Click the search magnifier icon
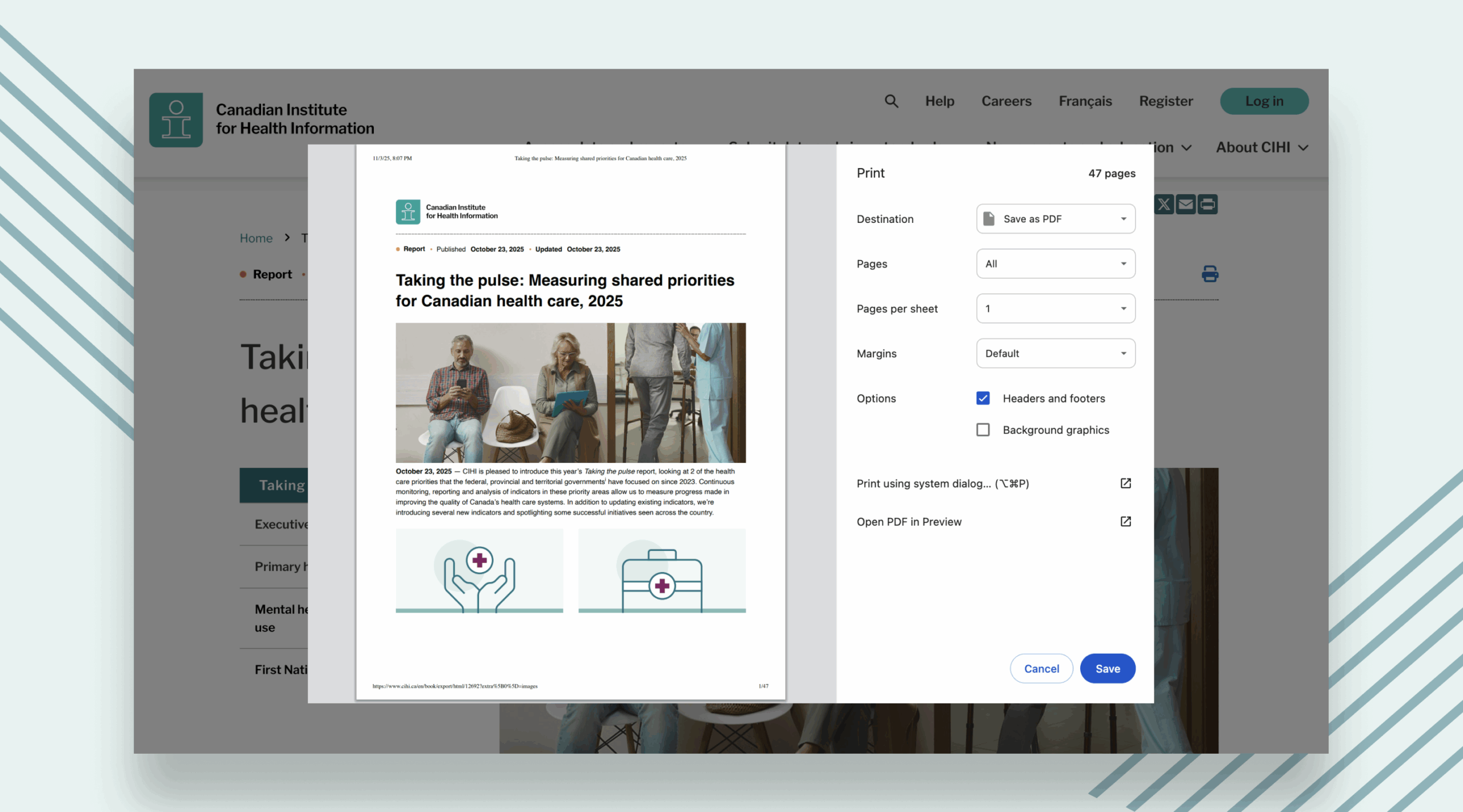 [891, 101]
